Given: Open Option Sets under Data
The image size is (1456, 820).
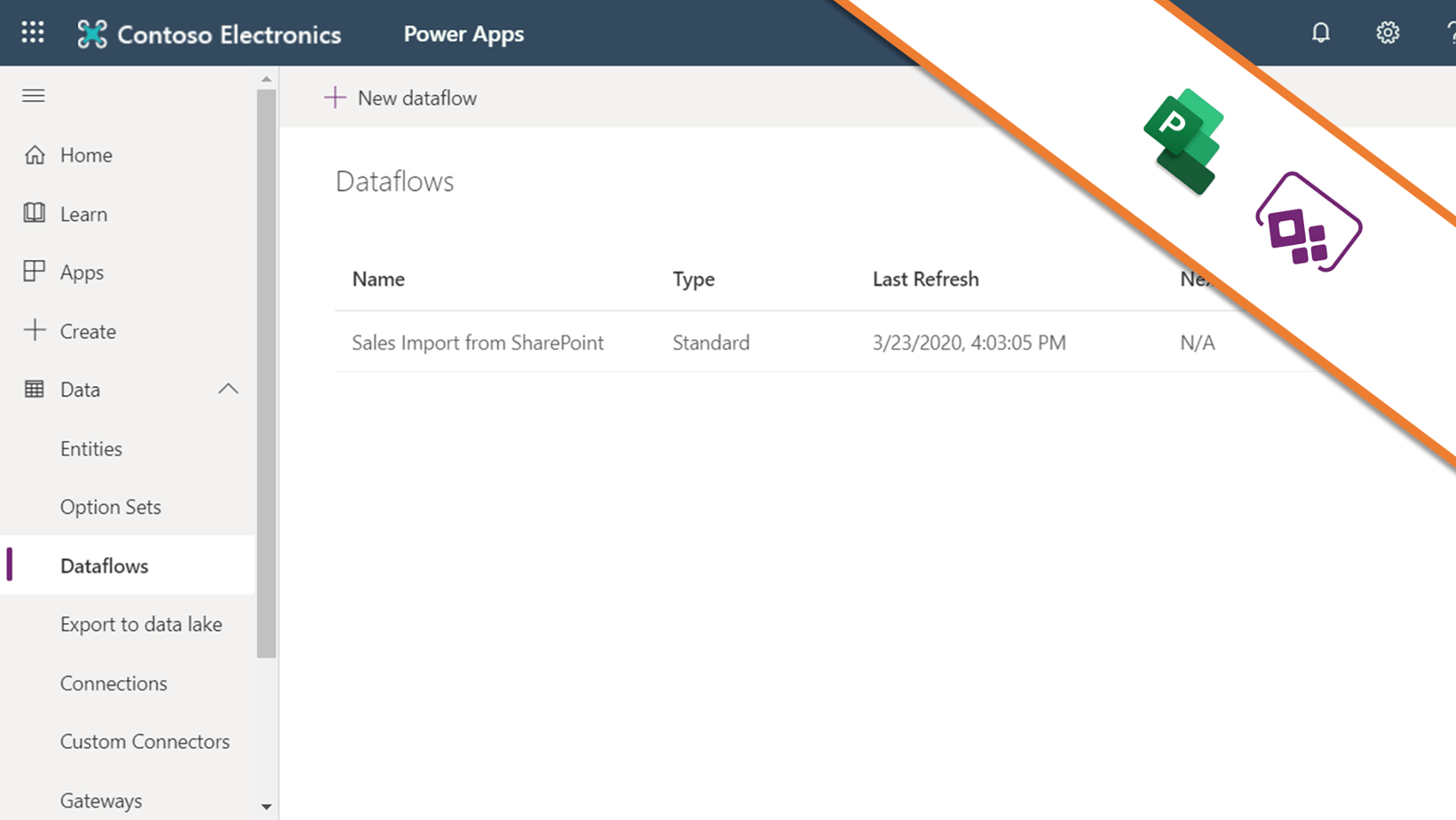Looking at the screenshot, I should click(111, 507).
